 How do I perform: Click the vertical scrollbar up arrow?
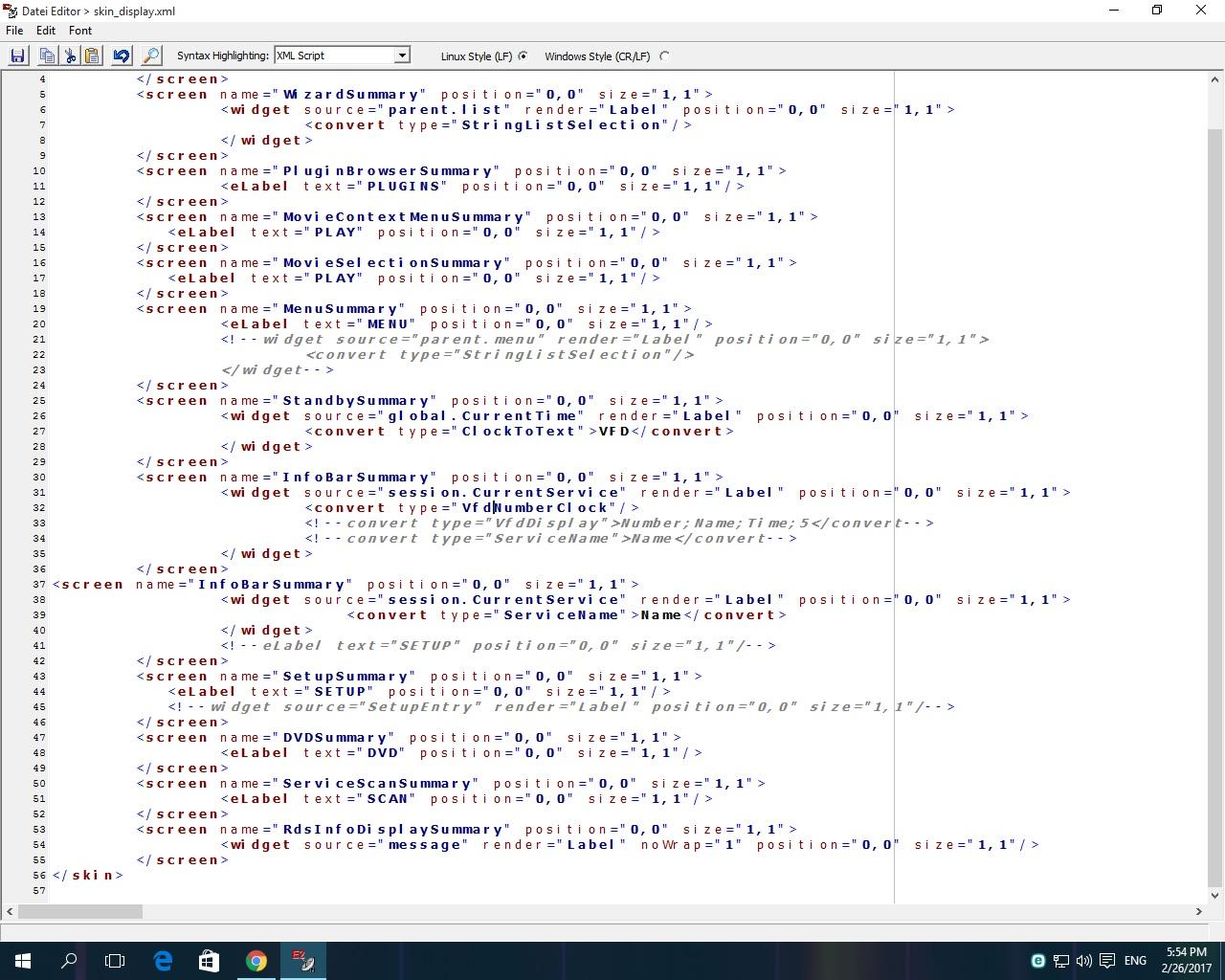tap(1215, 81)
